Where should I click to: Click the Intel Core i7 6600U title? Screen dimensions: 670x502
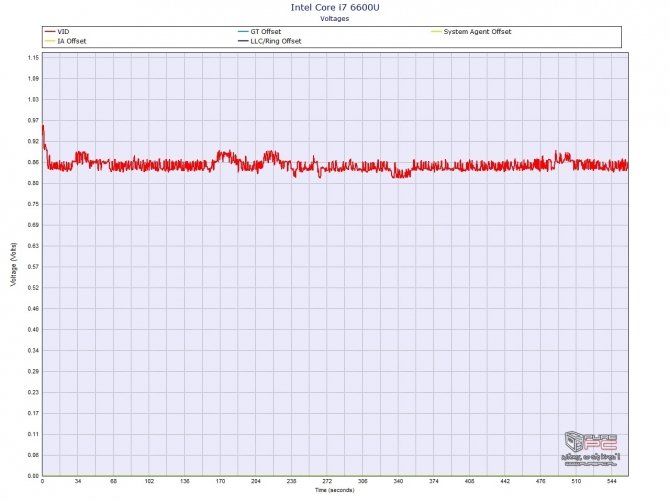point(335,7)
